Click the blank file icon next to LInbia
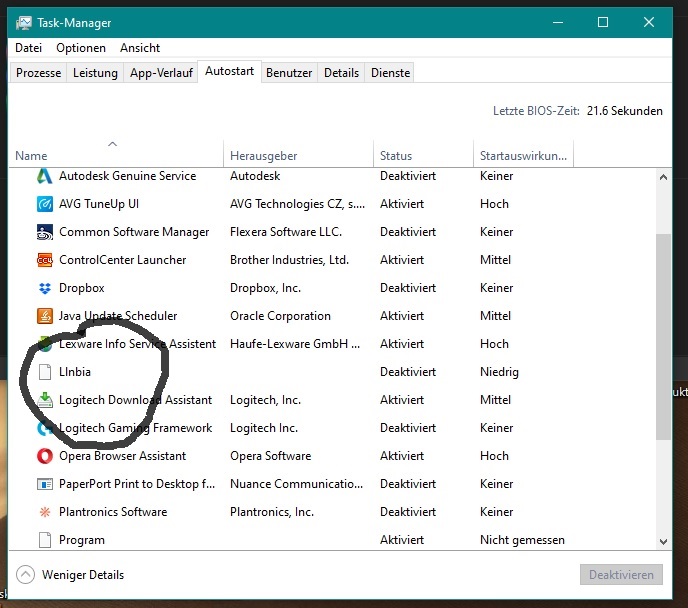The width and height of the screenshot is (688, 608). [x=44, y=372]
